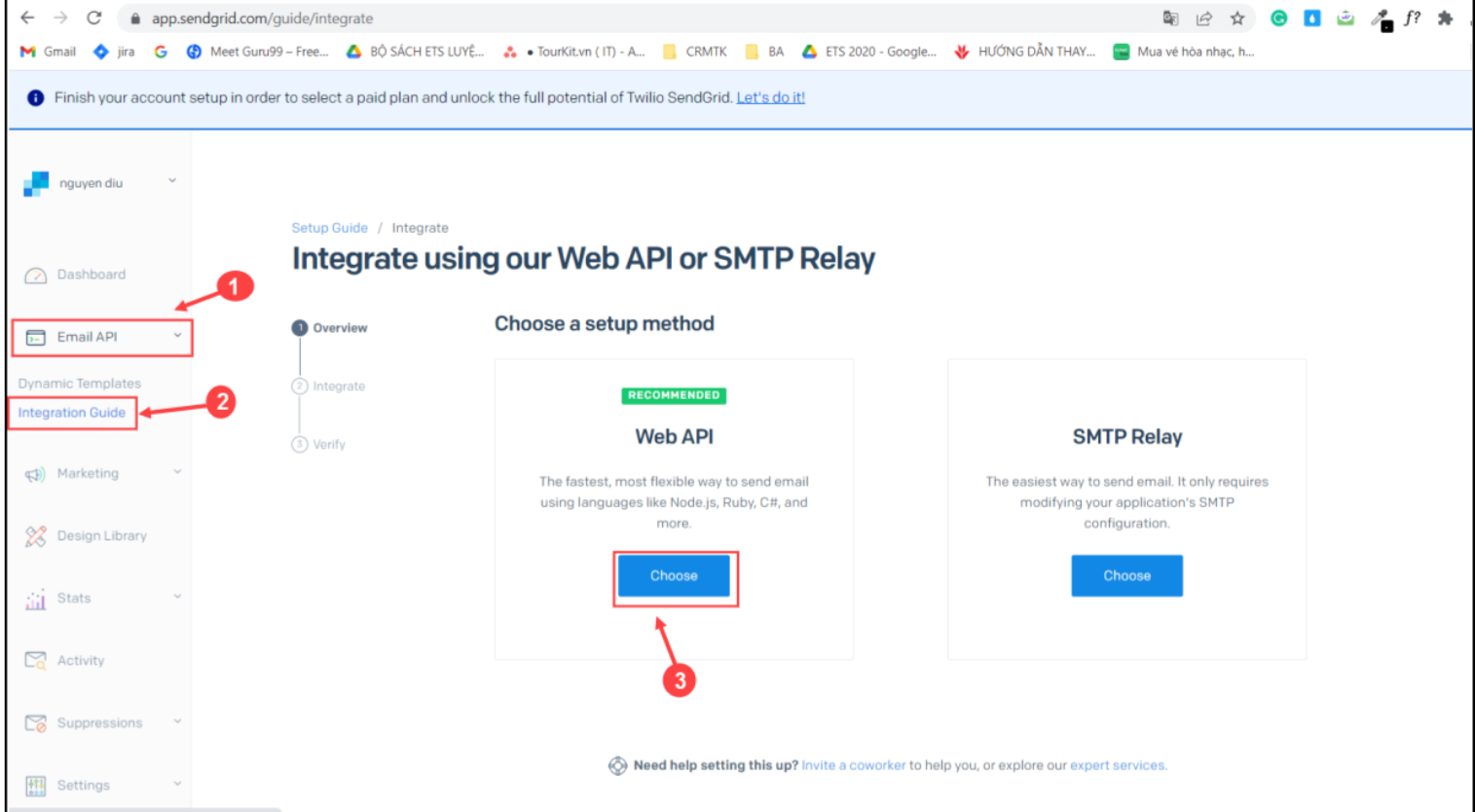This screenshot has width=1475, height=812.
Task: Open the TourKit.vn (IT) bookmark
Action: (573, 52)
